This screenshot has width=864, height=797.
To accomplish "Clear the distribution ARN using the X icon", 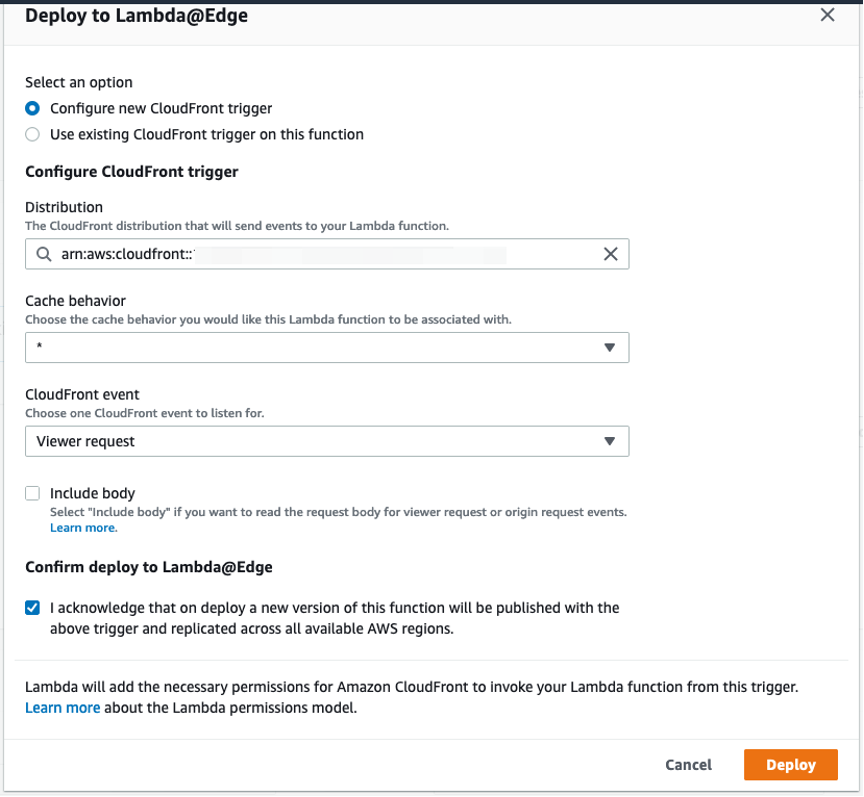I will tap(611, 254).
